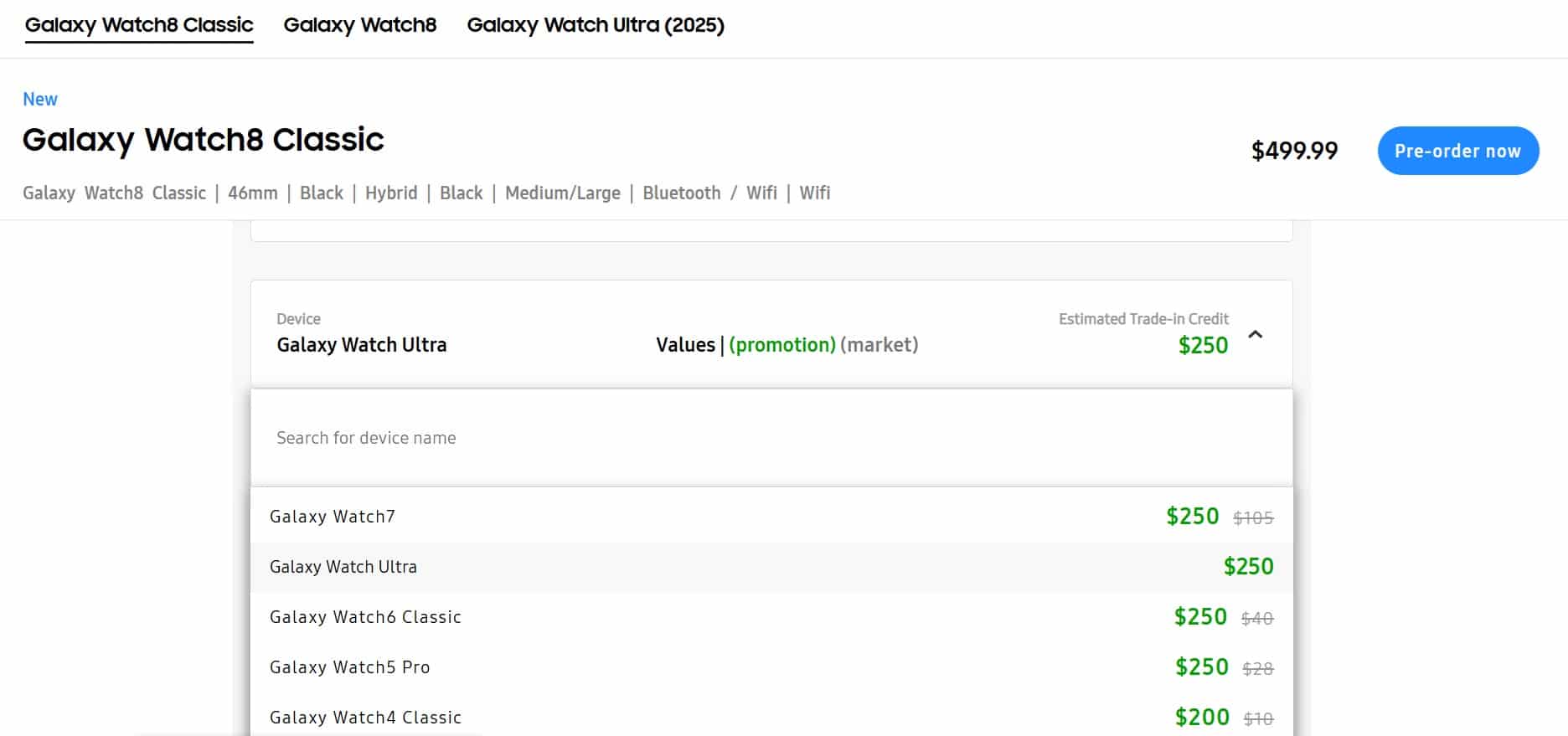Open the Galaxy Watch Ultra (2025) tab
This screenshot has height=736, width=1568.
(x=595, y=25)
